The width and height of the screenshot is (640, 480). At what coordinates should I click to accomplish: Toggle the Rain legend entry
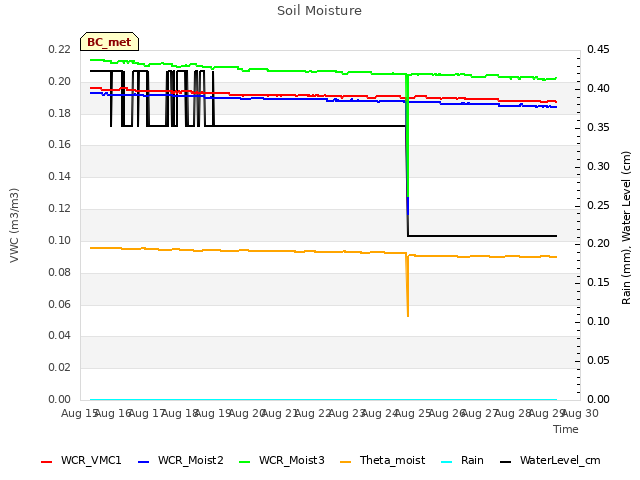tap(463, 460)
